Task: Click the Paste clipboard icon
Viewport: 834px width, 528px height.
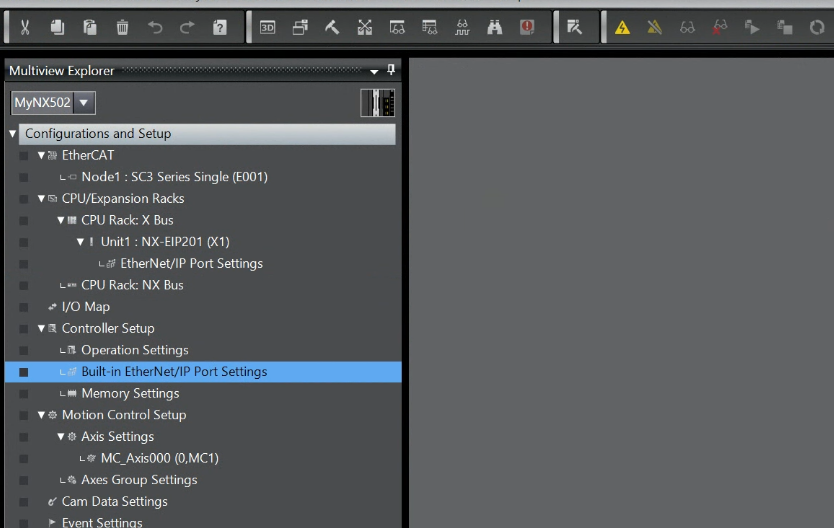Action: [x=90, y=28]
